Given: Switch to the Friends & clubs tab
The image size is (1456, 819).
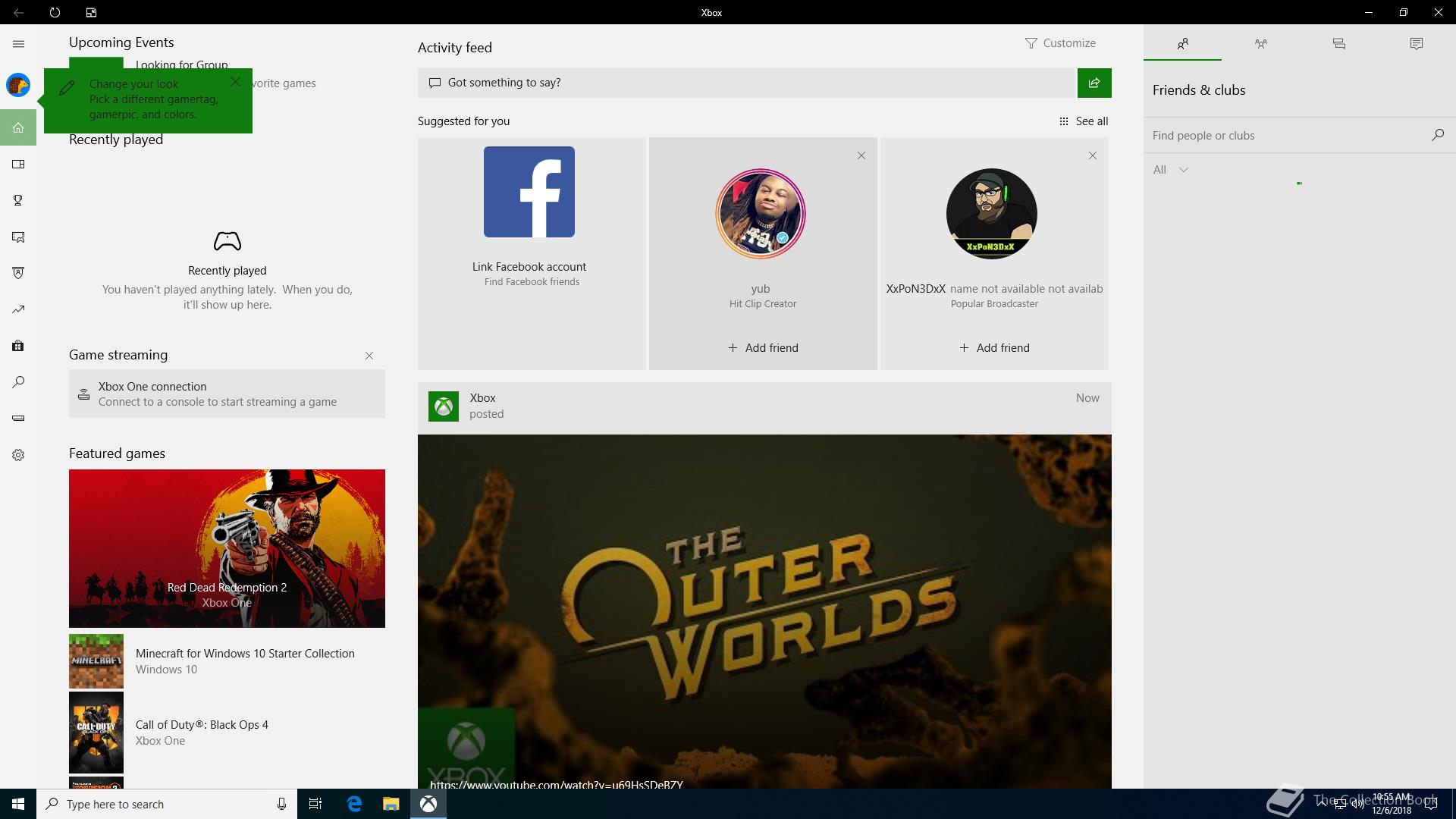Looking at the screenshot, I should coord(1183,43).
